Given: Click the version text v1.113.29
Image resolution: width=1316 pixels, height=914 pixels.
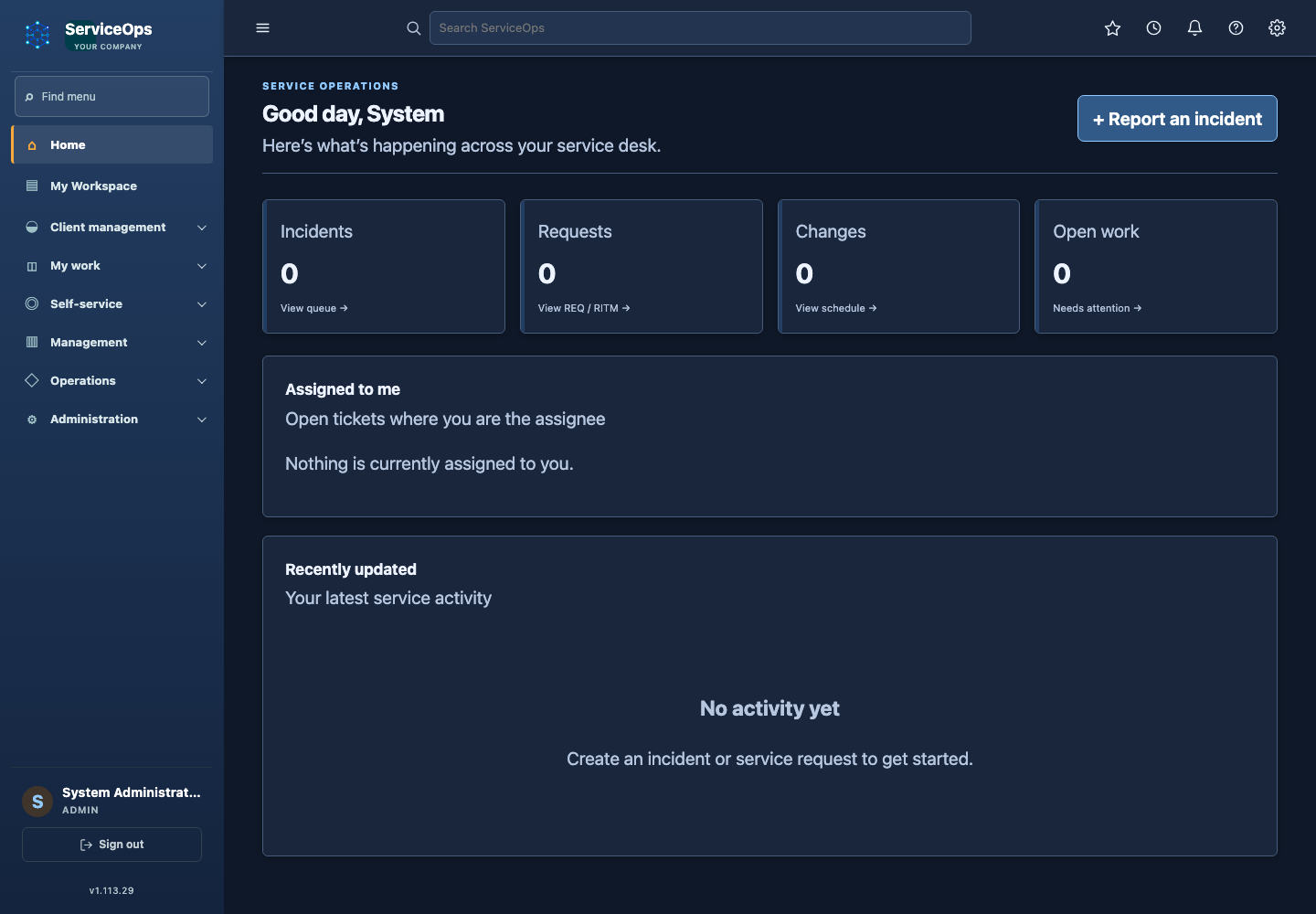Looking at the screenshot, I should 111,890.
